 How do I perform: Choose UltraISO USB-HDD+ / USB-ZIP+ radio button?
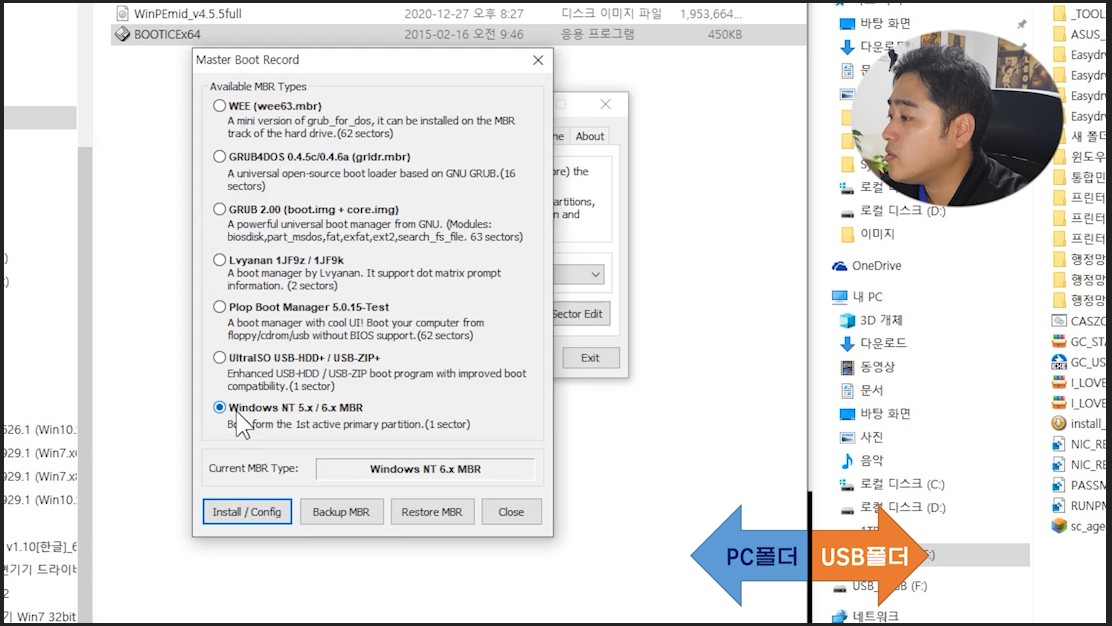coord(219,358)
